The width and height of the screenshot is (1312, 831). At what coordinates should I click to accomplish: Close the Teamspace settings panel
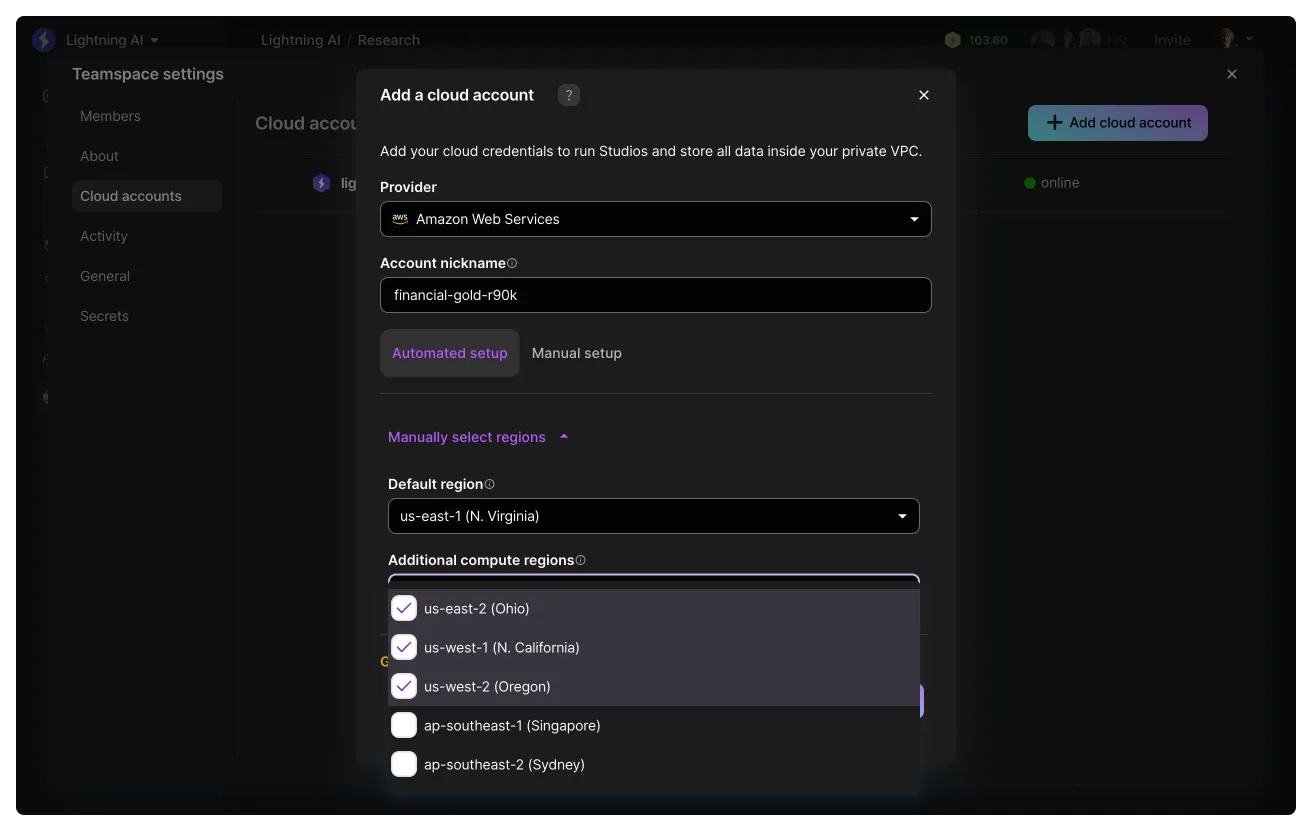[1232, 74]
